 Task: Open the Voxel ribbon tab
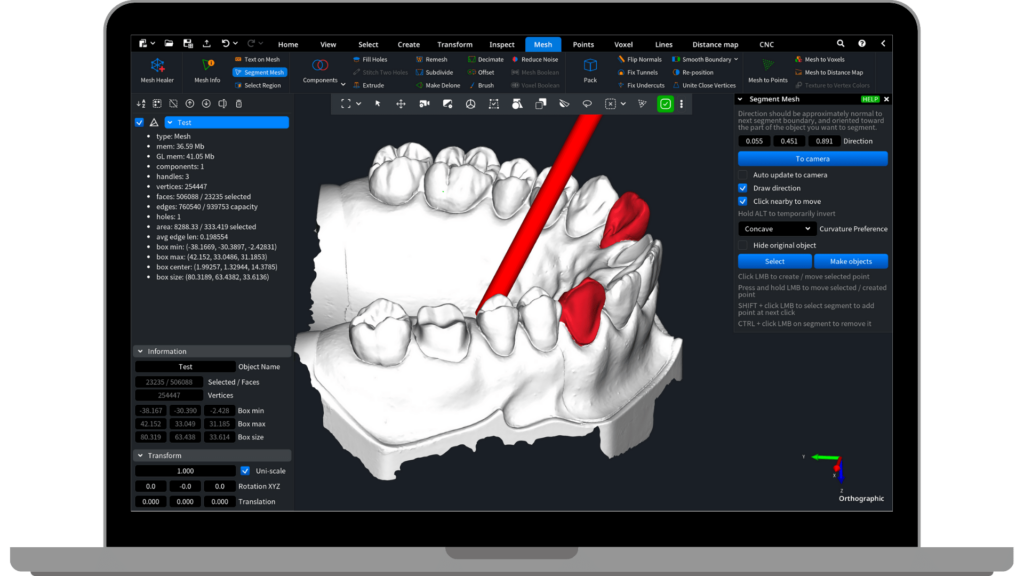(623, 44)
